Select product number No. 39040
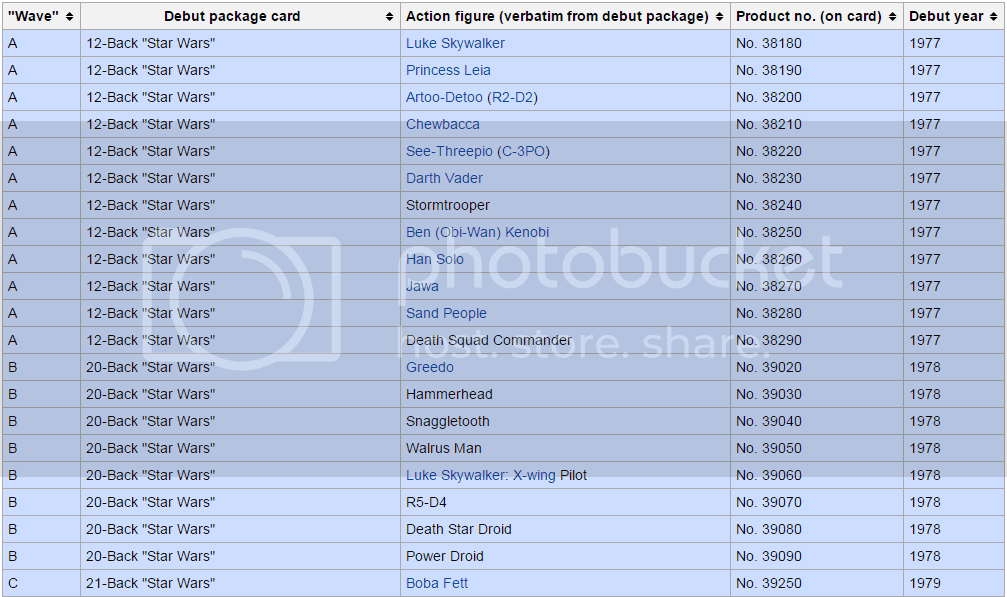 point(769,421)
